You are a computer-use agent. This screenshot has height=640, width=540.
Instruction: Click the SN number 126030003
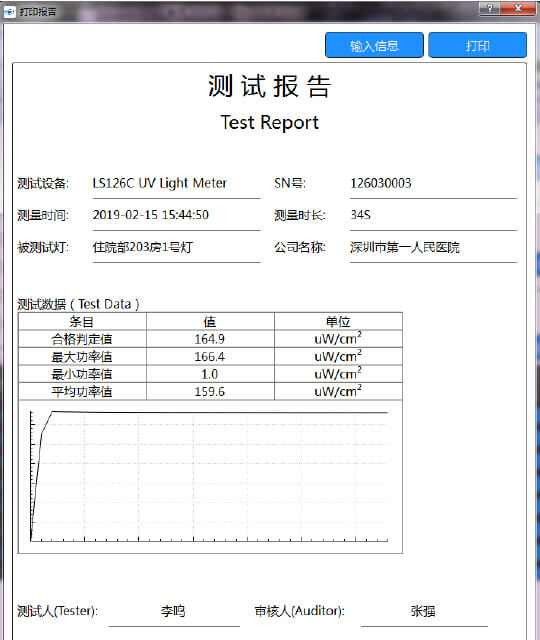pyautogui.click(x=380, y=183)
